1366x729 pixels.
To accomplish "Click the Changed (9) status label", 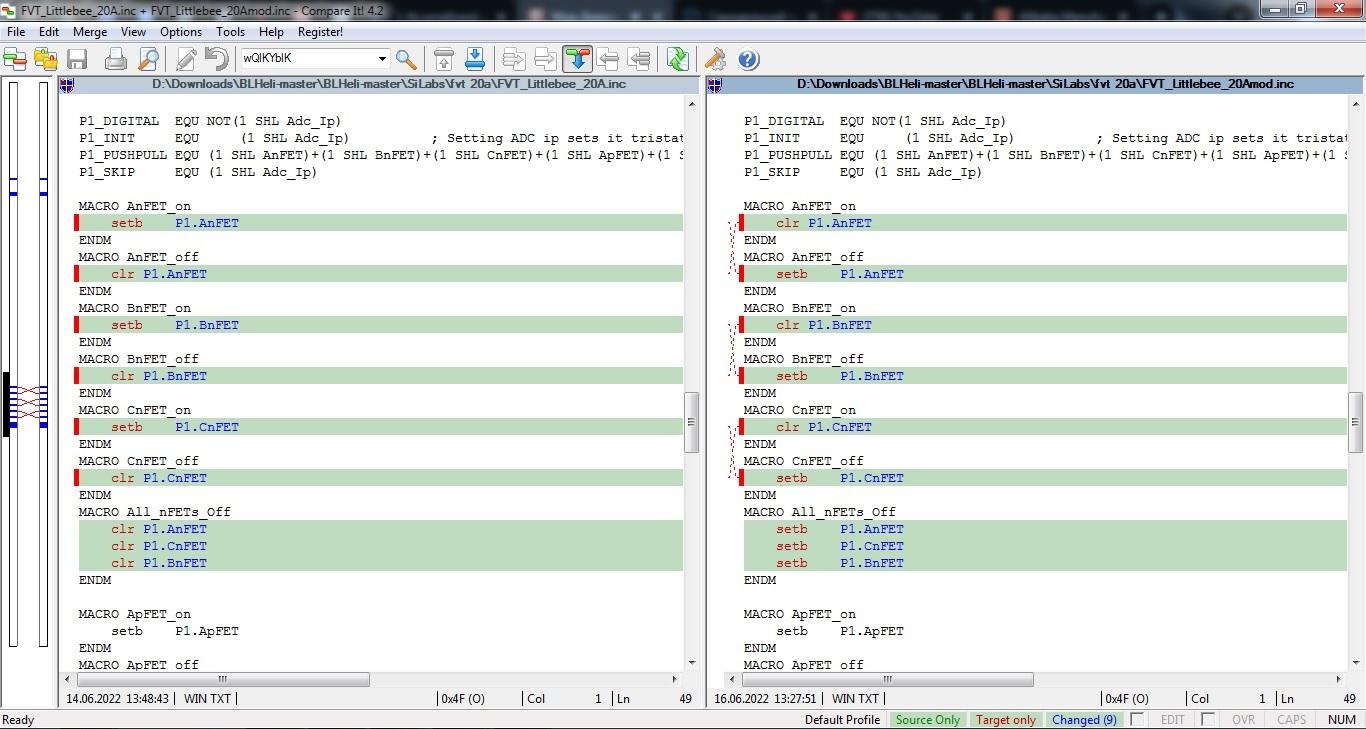I will tap(1083, 720).
